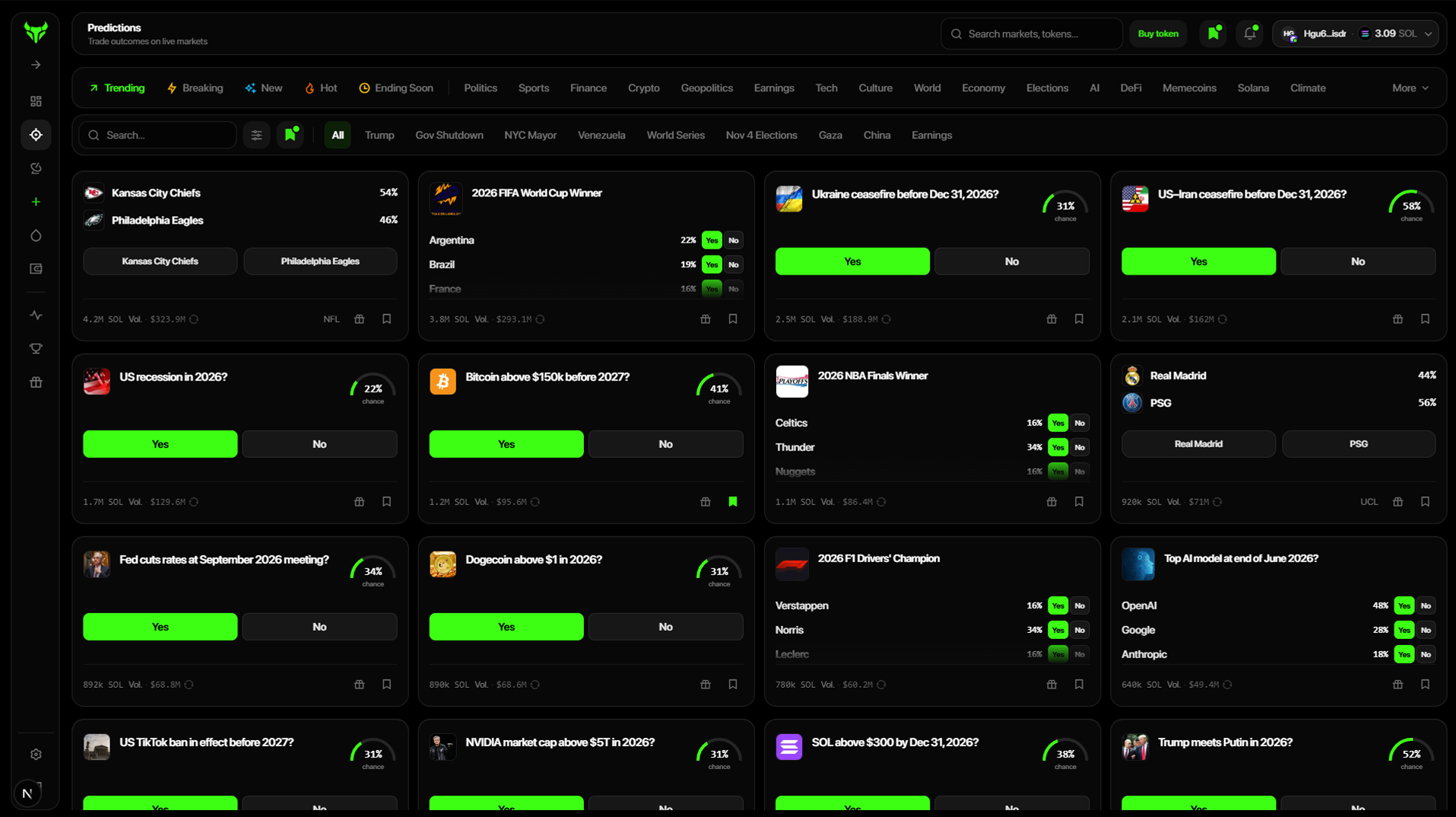The image size is (1456, 817).
Task: Select the Breaking tab
Action: click(x=195, y=88)
